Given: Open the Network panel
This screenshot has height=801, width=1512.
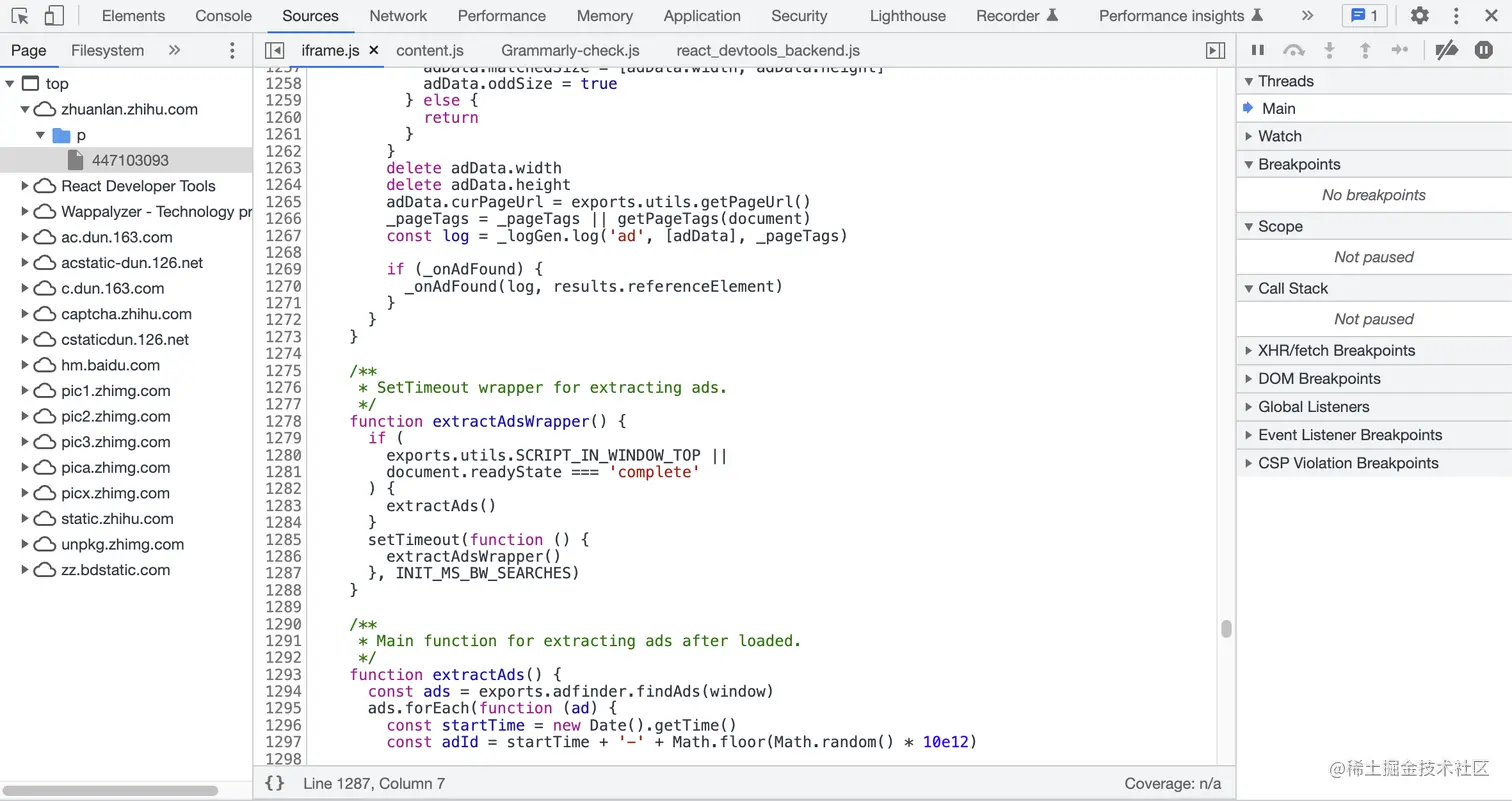Looking at the screenshot, I should coord(398,16).
